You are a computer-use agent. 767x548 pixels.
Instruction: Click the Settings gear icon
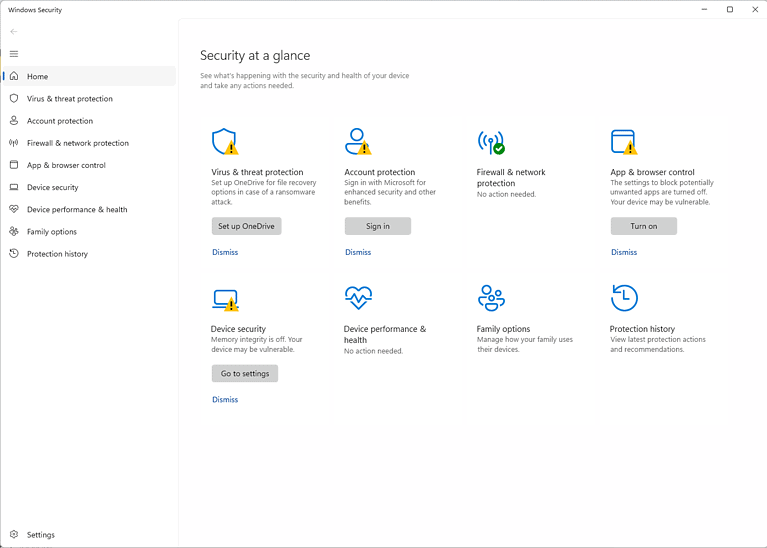pyautogui.click(x=14, y=534)
